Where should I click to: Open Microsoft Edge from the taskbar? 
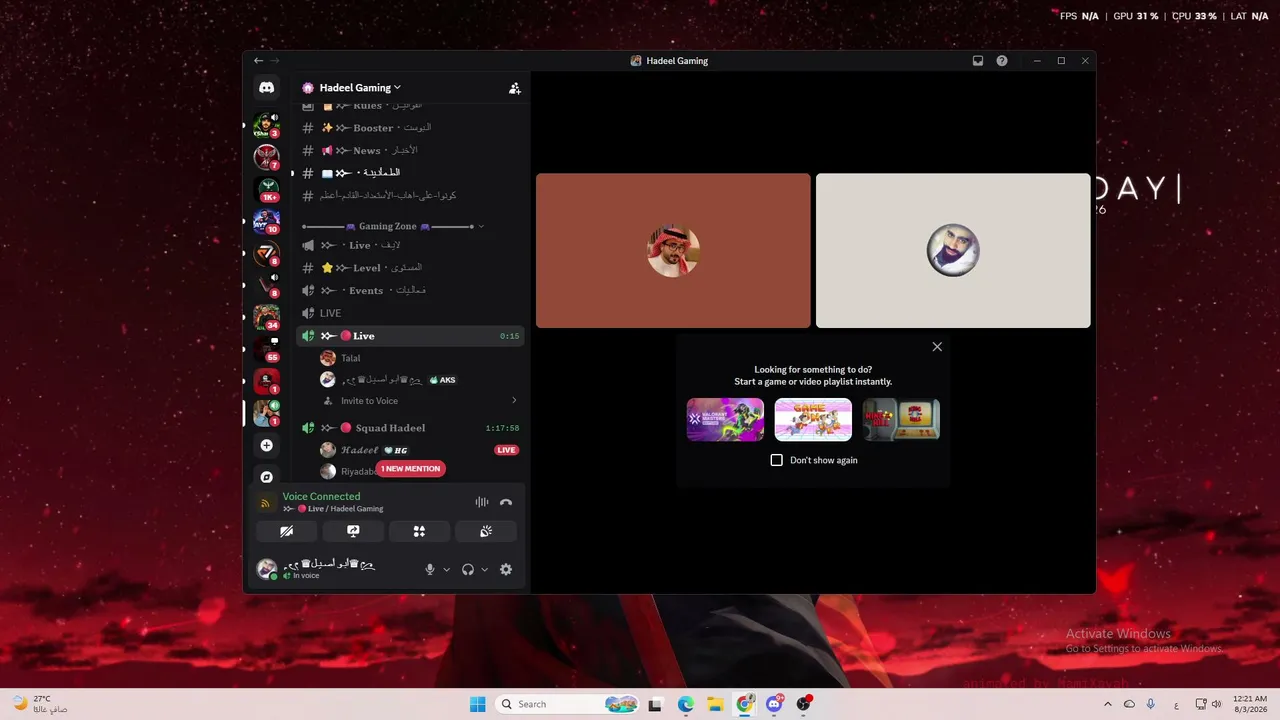point(685,704)
